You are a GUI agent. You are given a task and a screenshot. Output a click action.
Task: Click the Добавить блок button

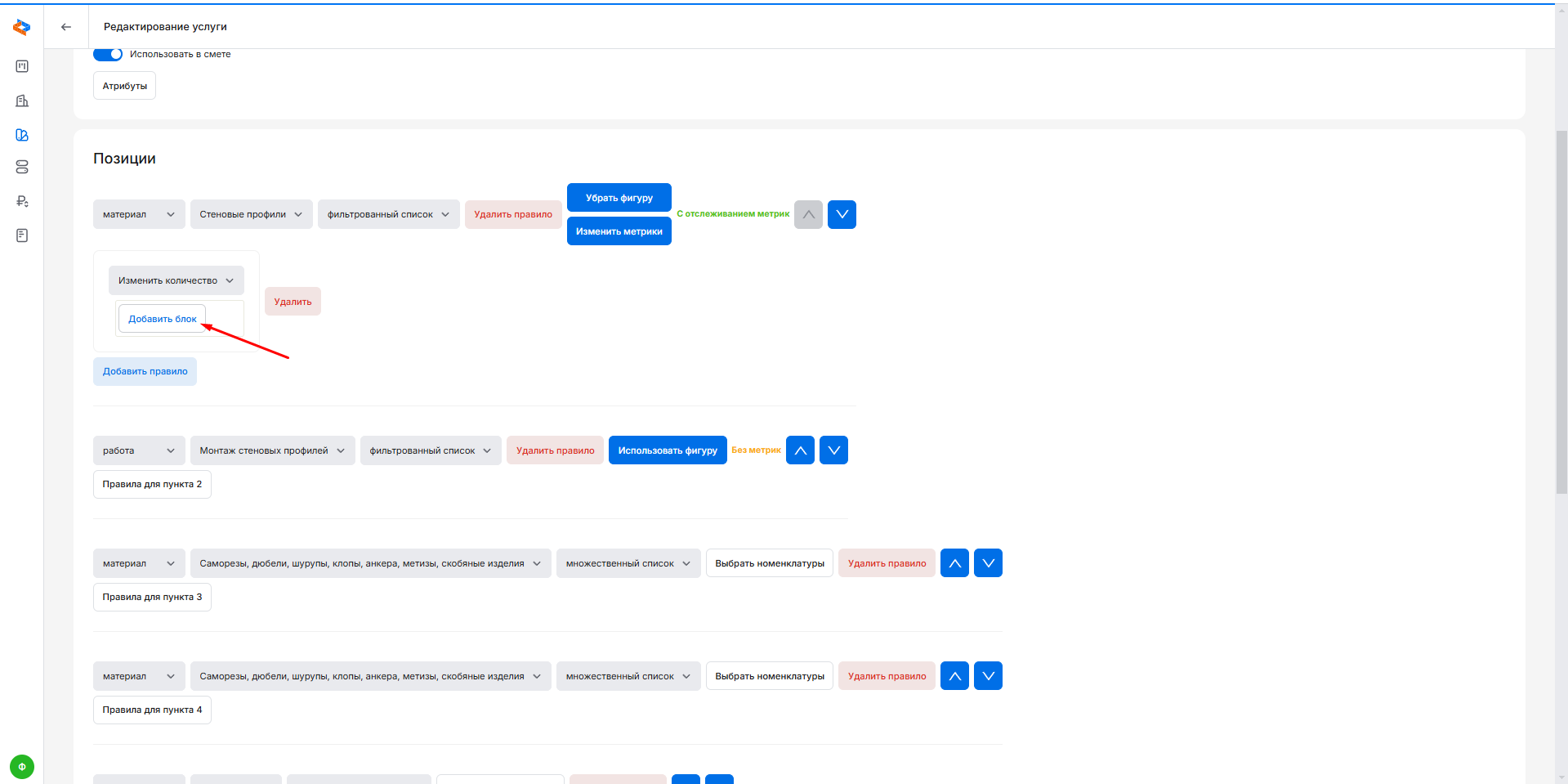click(162, 319)
